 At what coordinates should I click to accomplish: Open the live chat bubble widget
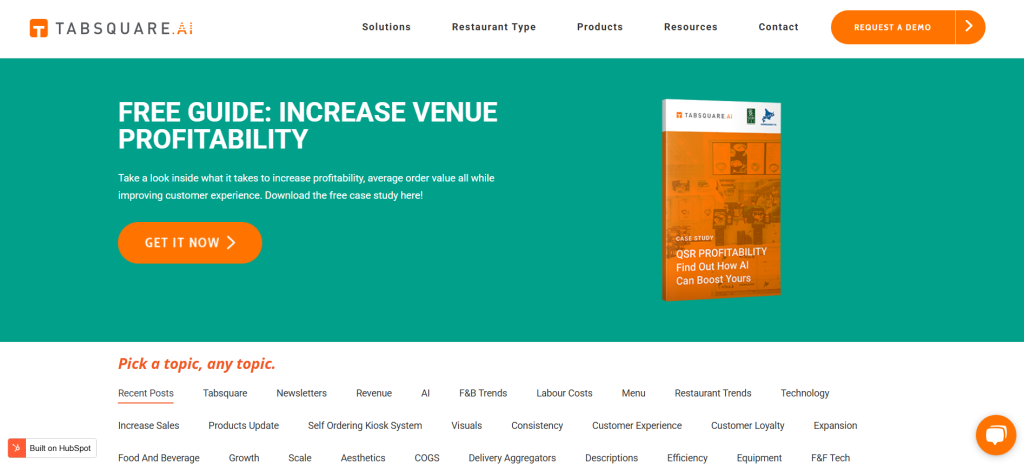click(996, 435)
